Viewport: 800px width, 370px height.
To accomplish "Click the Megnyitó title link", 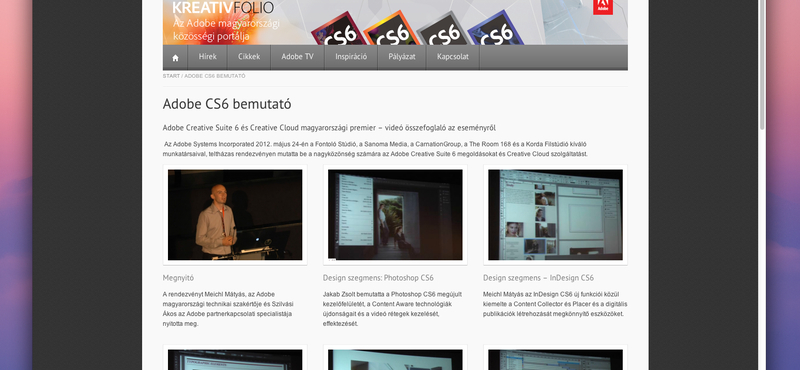I will pos(178,278).
